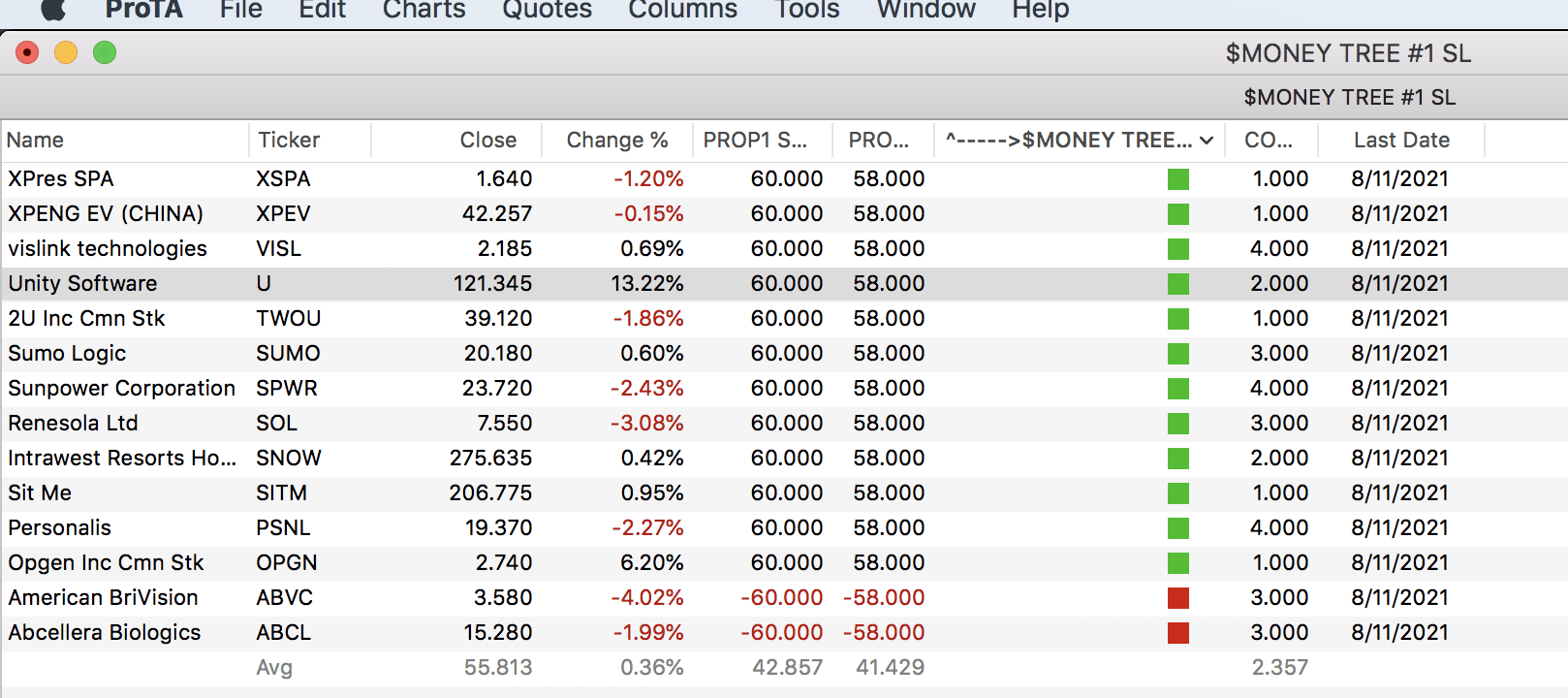Viewport: 1568px width, 698px height.
Task: Open the Charts menu
Action: click(423, 10)
